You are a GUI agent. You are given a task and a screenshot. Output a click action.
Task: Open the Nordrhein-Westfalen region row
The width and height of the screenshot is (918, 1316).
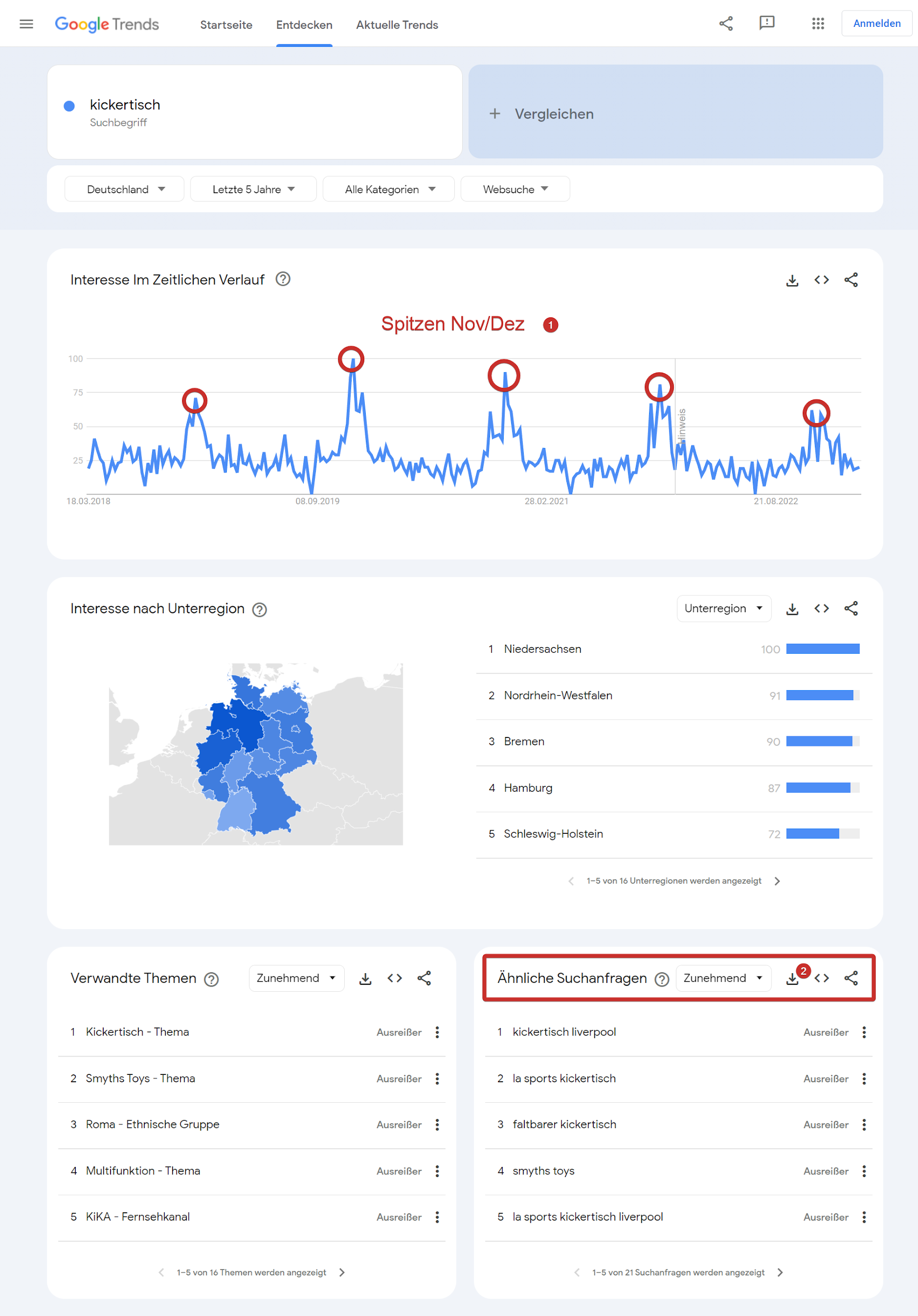(x=674, y=695)
